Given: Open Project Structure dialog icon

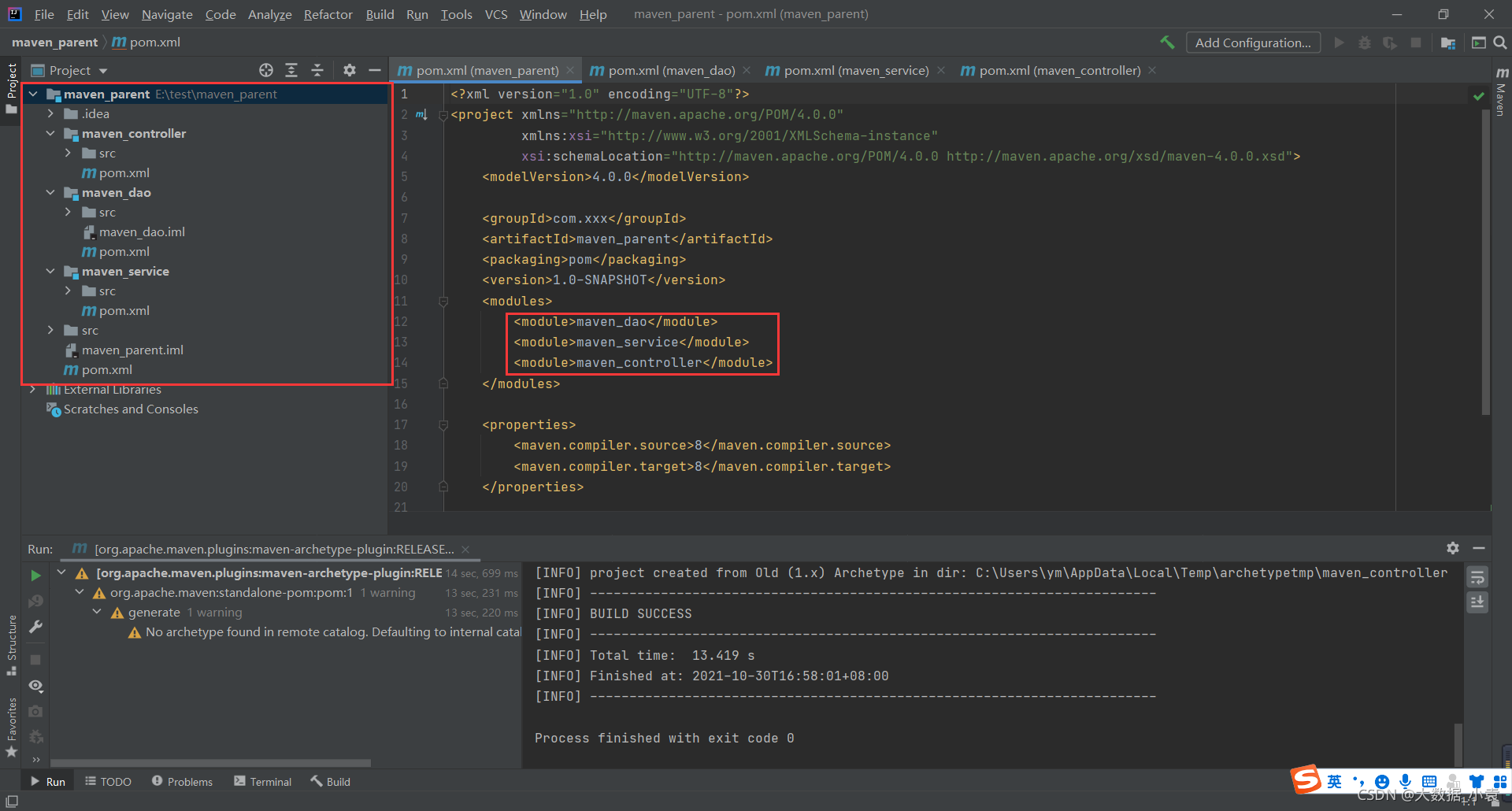Looking at the screenshot, I should pos(1447,43).
